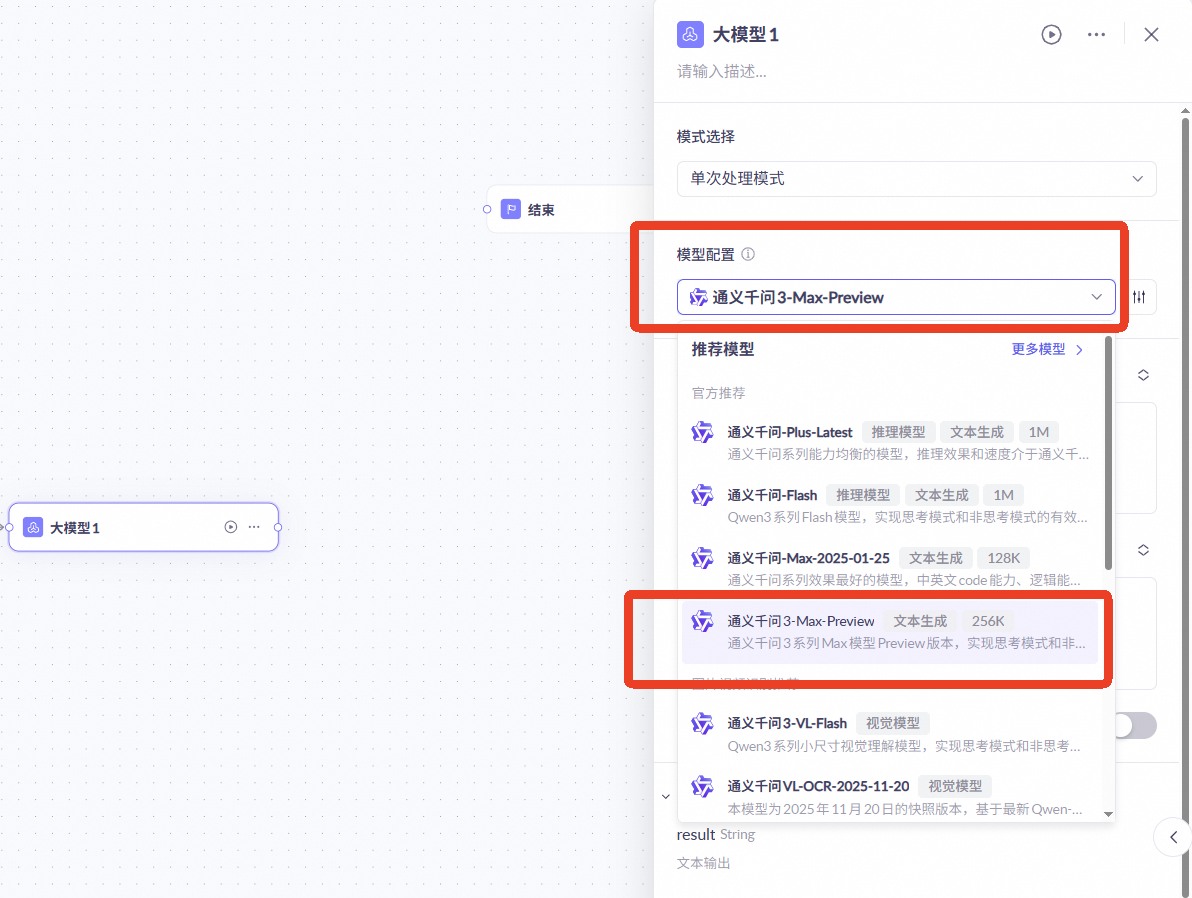Click the 推理模型 tag on 通义千问-Flash
This screenshot has height=898, width=1192.
click(x=863, y=495)
